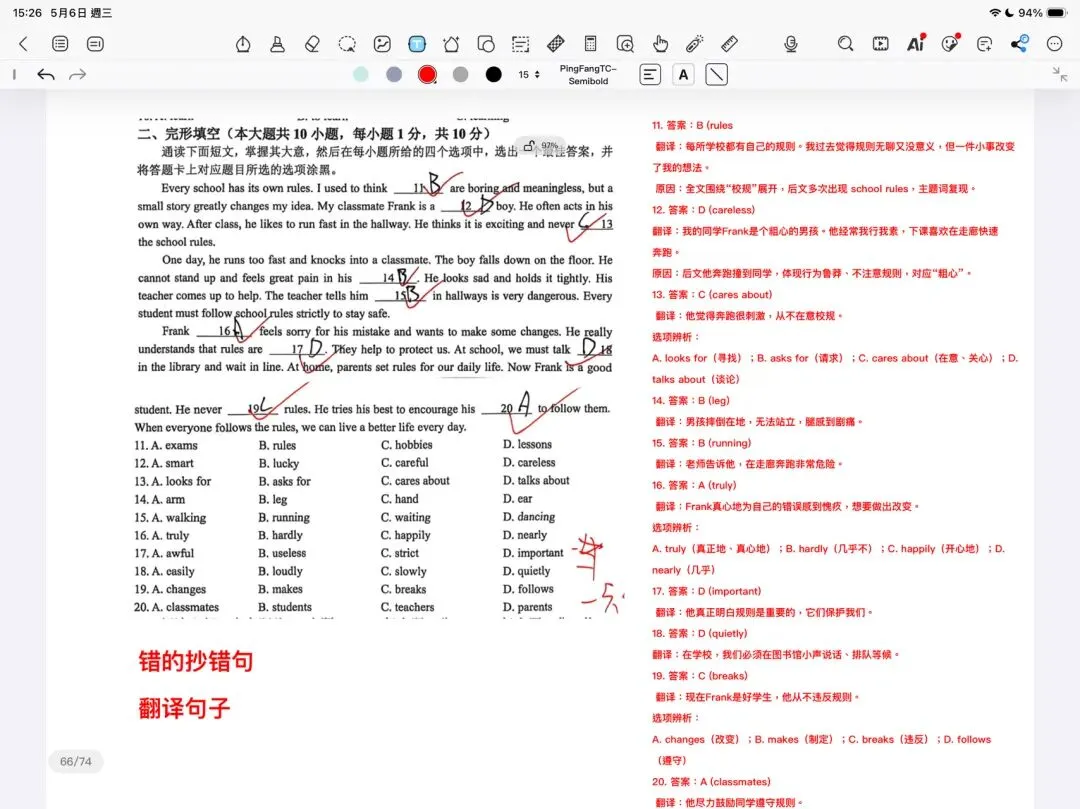Viewport: 1080px width, 809px height.
Task: Open the PingFangTC-Semibold font picker
Action: pos(588,74)
